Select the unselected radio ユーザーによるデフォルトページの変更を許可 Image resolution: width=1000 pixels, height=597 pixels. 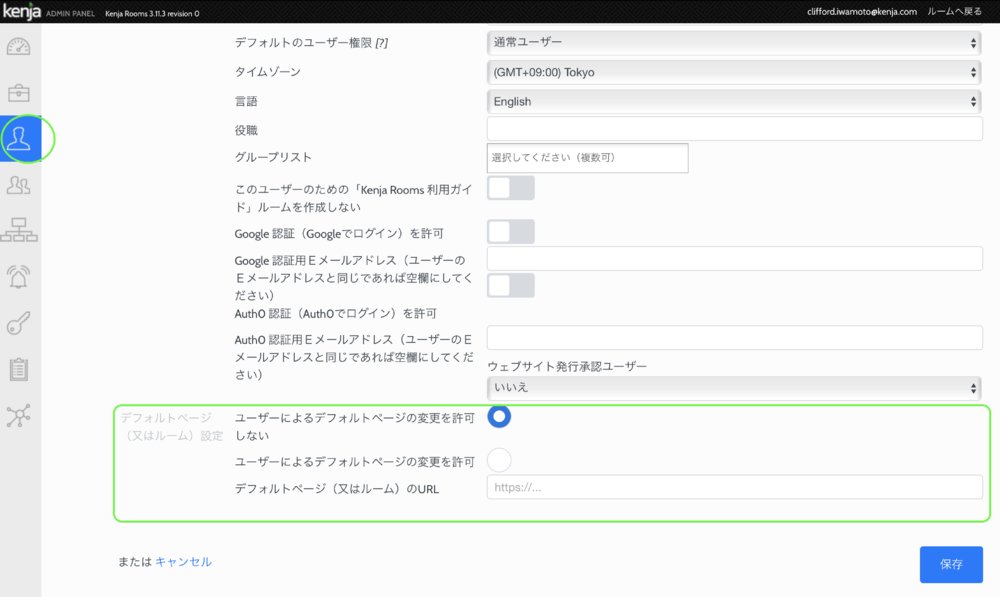tap(499, 460)
